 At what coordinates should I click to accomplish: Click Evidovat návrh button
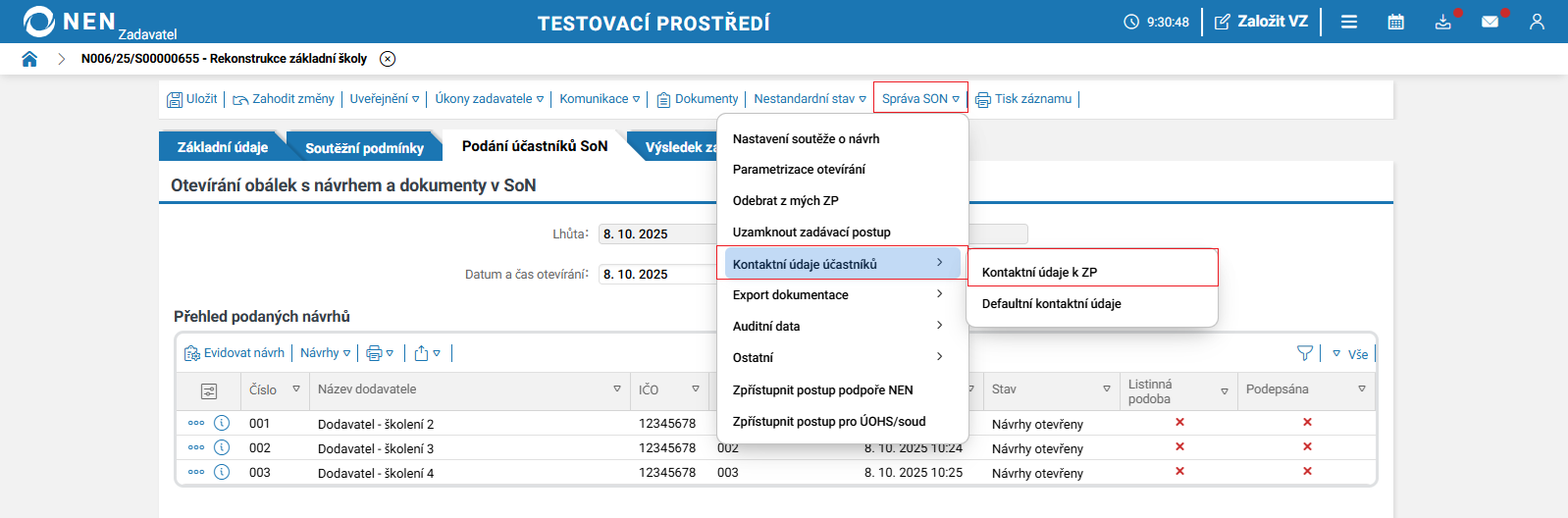[235, 353]
